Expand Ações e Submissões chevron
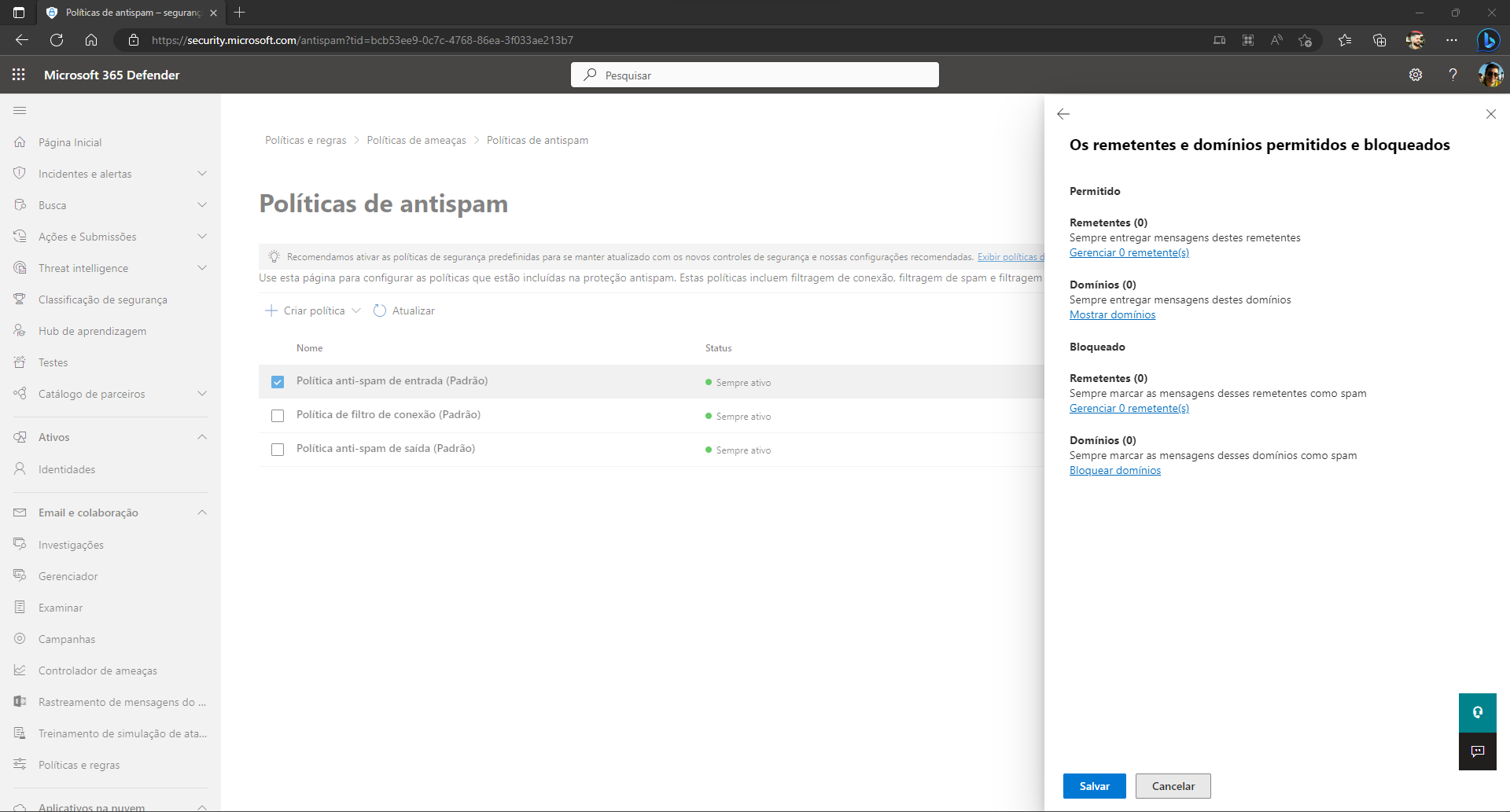1510x812 pixels. [202, 237]
